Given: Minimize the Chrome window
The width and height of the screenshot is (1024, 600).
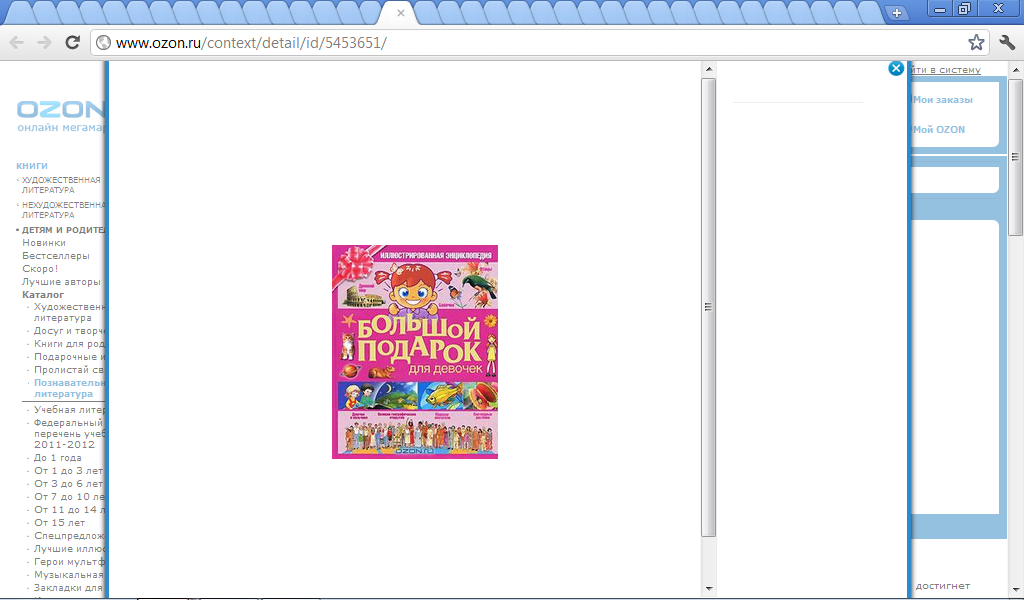Looking at the screenshot, I should (x=940, y=9).
